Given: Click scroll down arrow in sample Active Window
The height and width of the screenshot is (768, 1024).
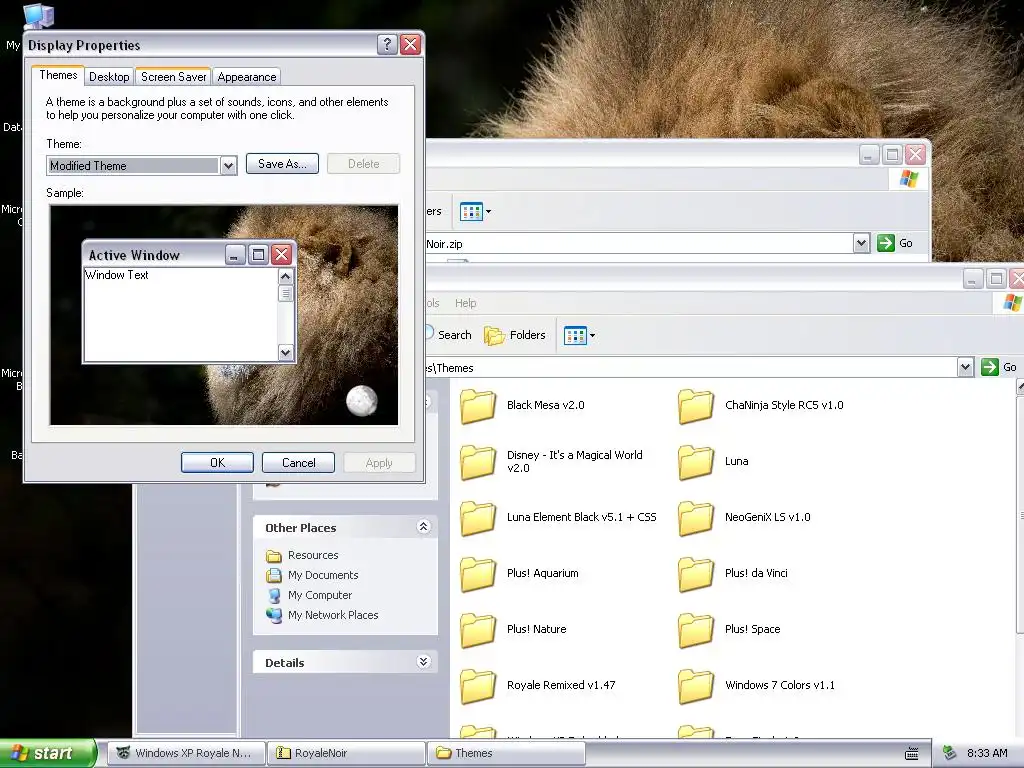Looking at the screenshot, I should [x=285, y=353].
